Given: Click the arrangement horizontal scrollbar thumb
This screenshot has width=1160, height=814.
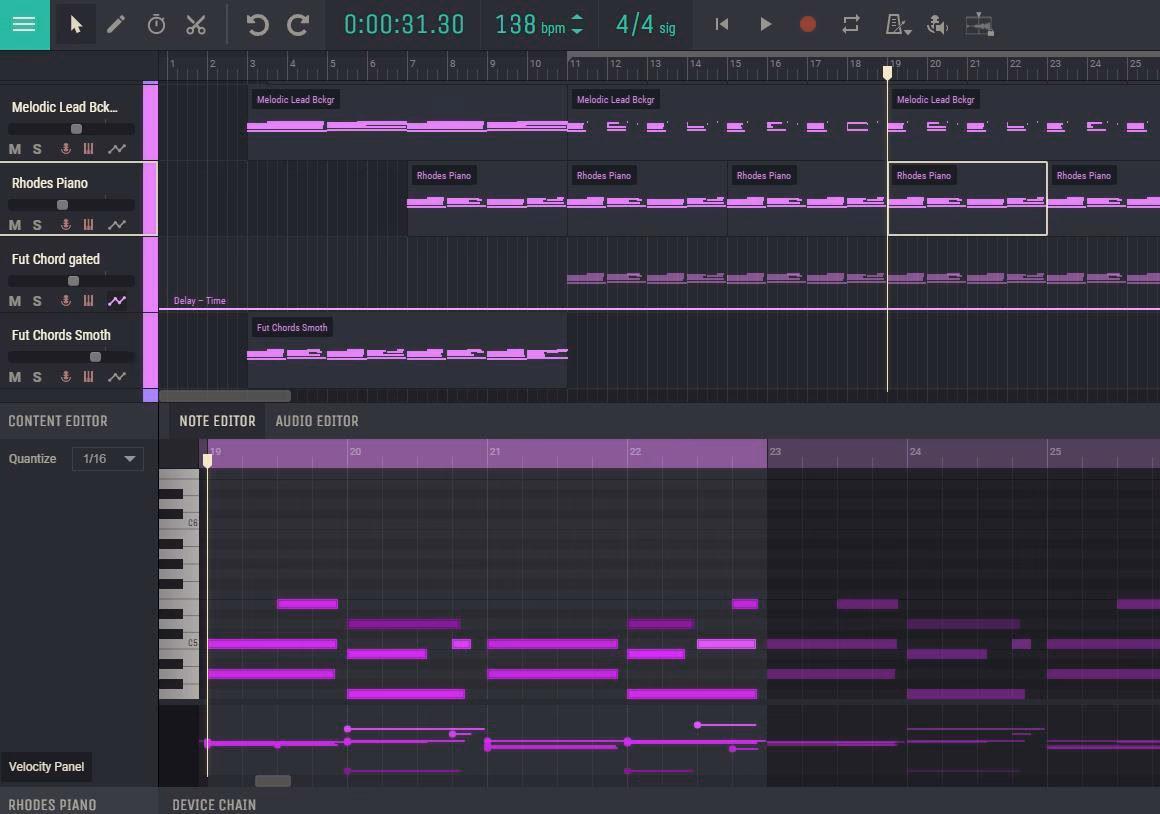Looking at the screenshot, I should click(225, 396).
